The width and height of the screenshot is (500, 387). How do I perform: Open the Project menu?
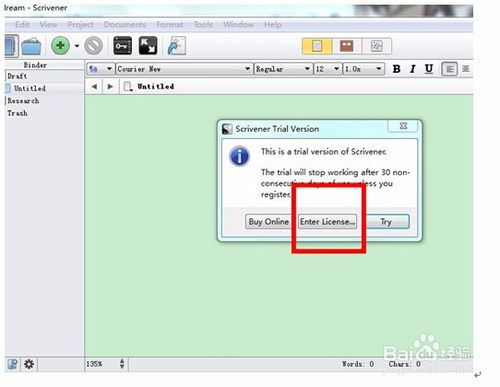coord(80,25)
